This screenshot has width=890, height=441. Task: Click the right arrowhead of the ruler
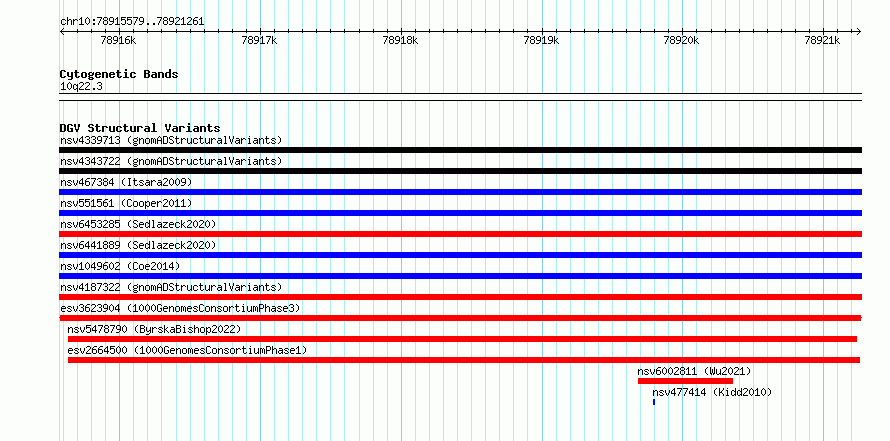(858, 31)
